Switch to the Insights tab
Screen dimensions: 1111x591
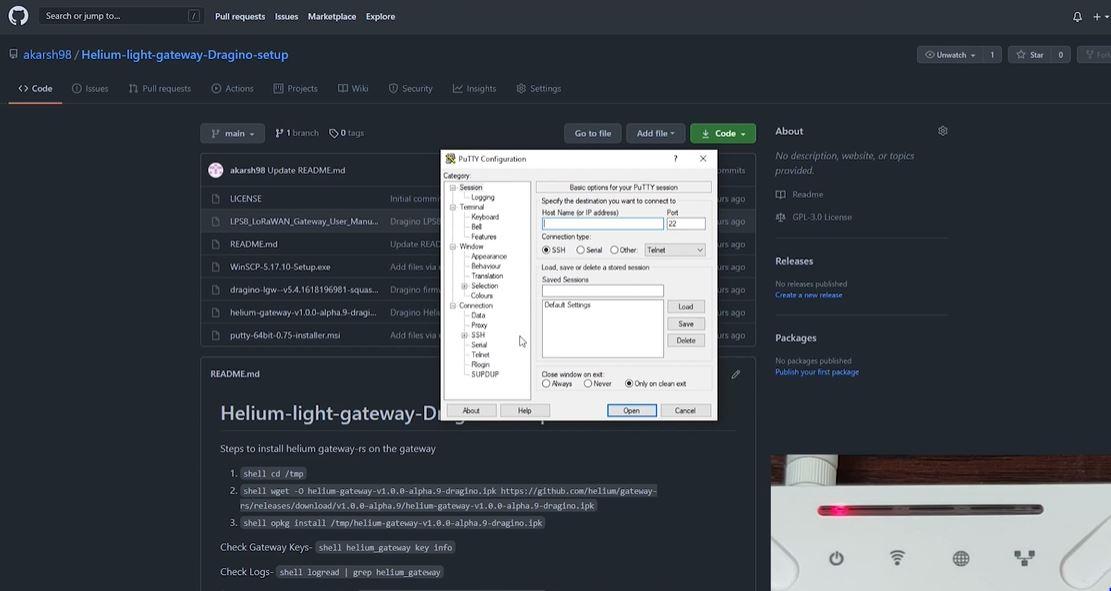tap(474, 89)
